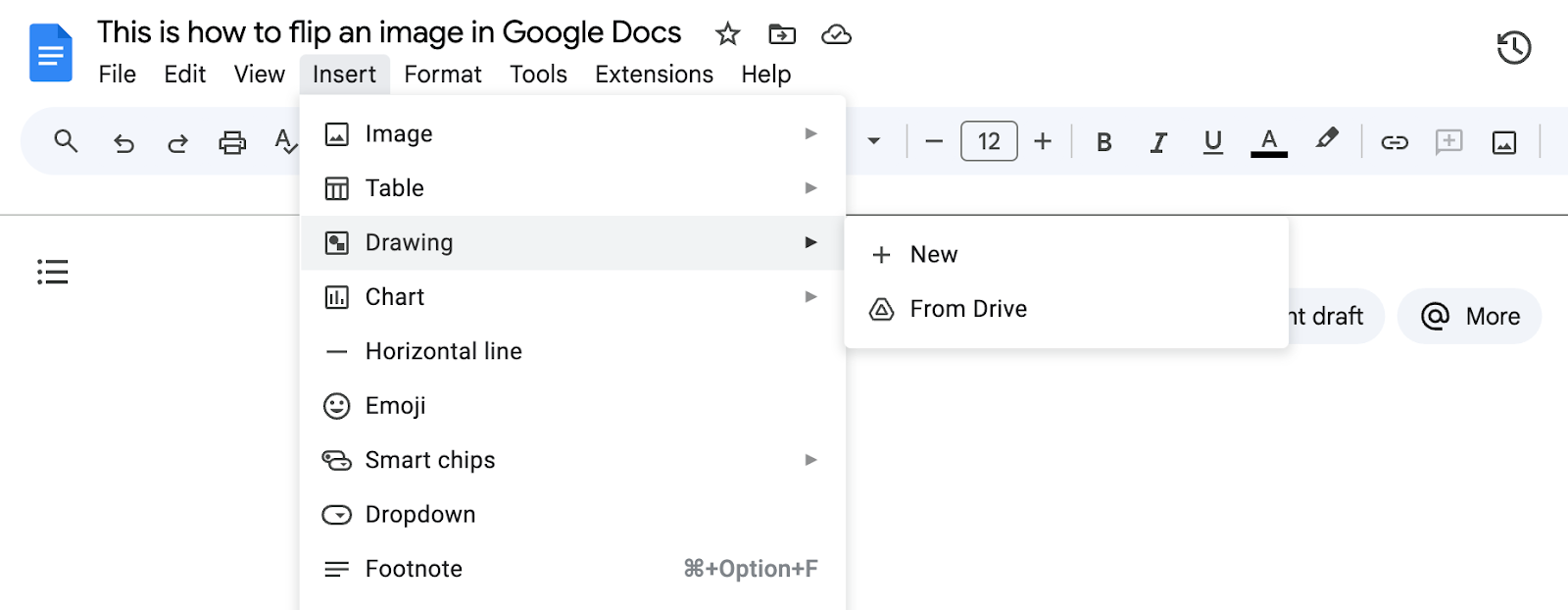Open the Format menu
Screen dimensions: 1568x610
pos(443,75)
